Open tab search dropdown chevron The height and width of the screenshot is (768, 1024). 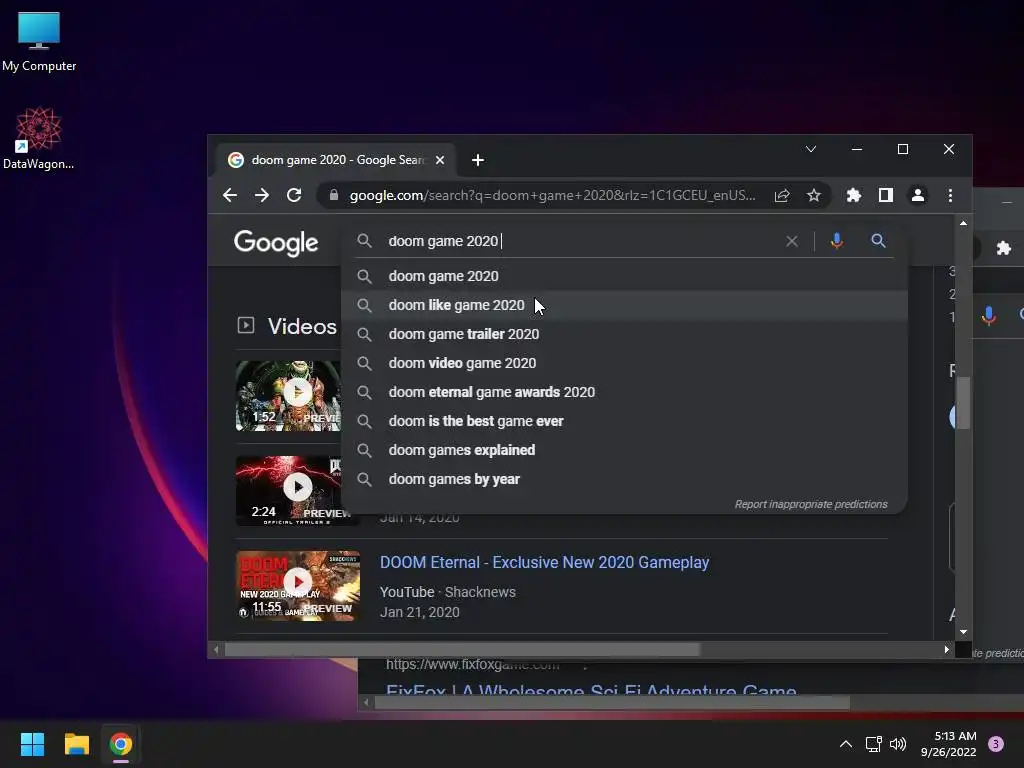click(x=811, y=150)
